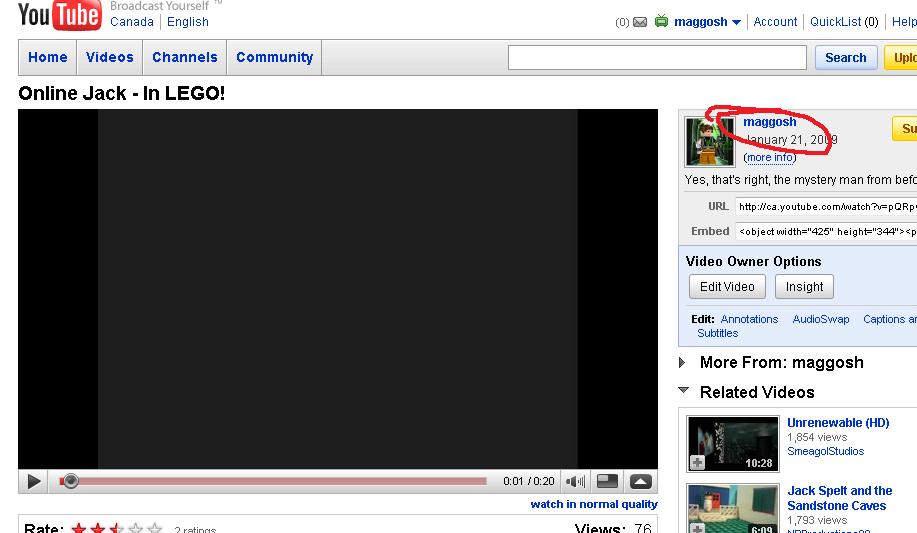
Task: Click the fullscreen arrow icon in player
Action: (640, 482)
